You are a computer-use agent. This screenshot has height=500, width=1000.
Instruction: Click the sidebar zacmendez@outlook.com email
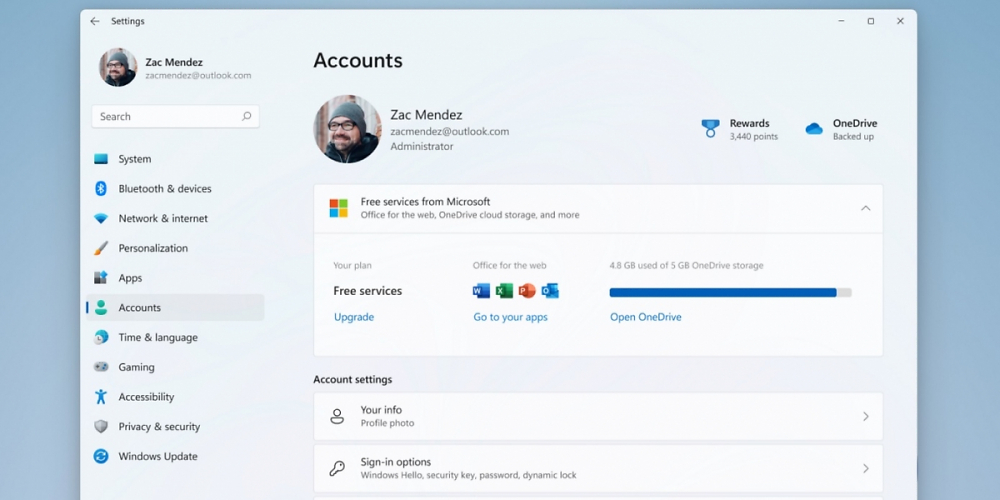pos(198,75)
